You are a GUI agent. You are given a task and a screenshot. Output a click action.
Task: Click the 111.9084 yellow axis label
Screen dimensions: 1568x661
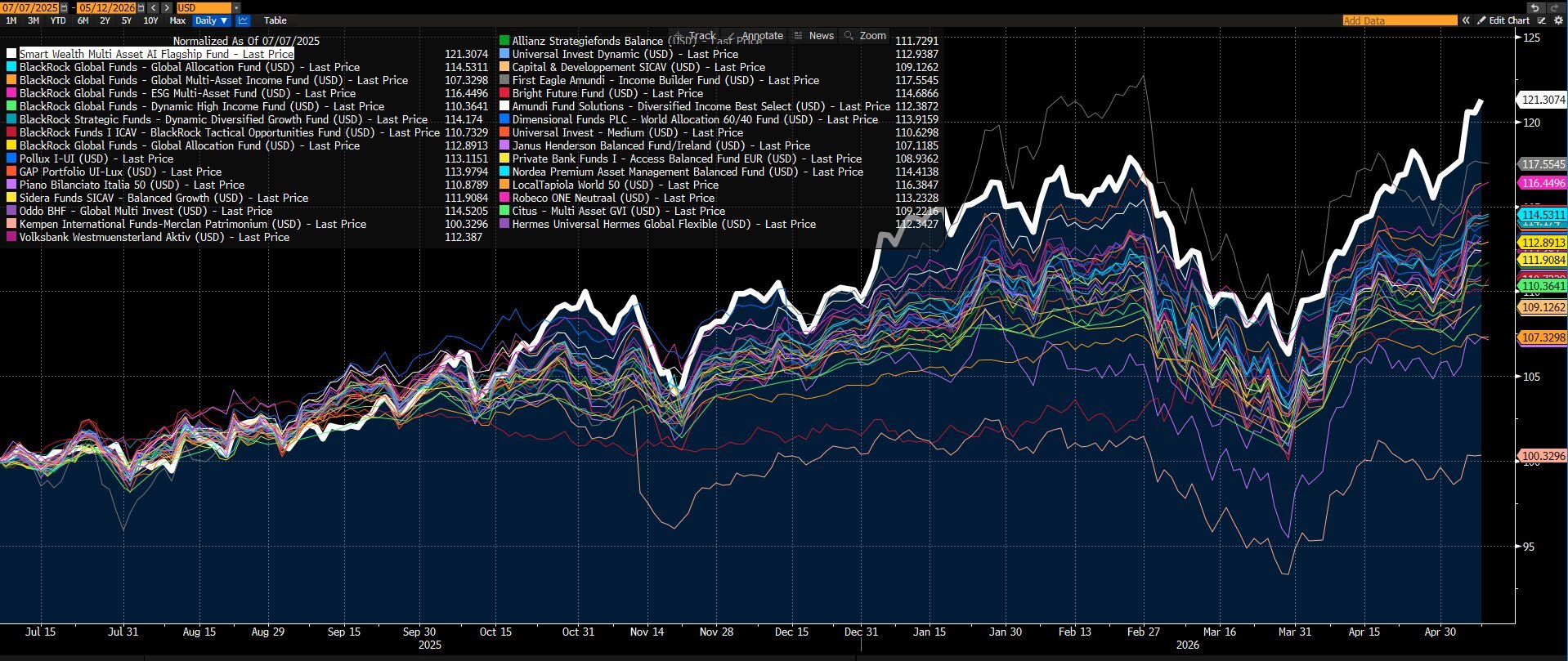(x=1542, y=260)
